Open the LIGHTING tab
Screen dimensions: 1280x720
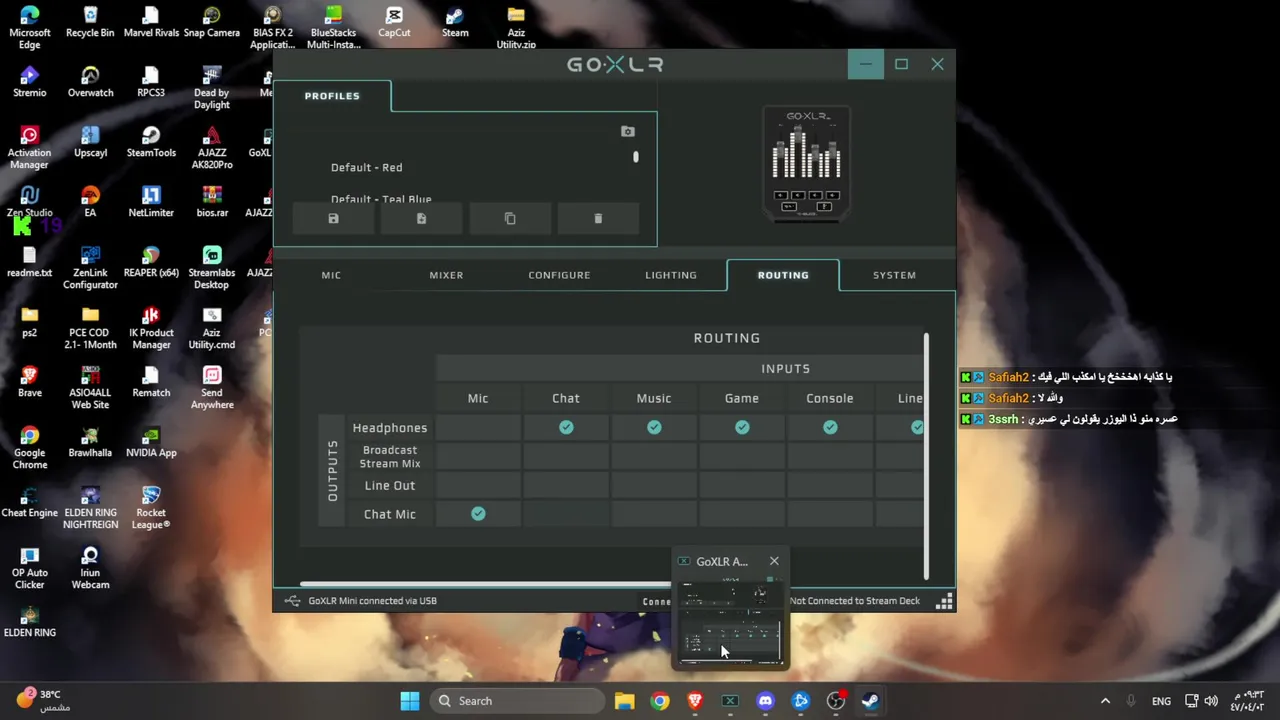click(x=671, y=275)
